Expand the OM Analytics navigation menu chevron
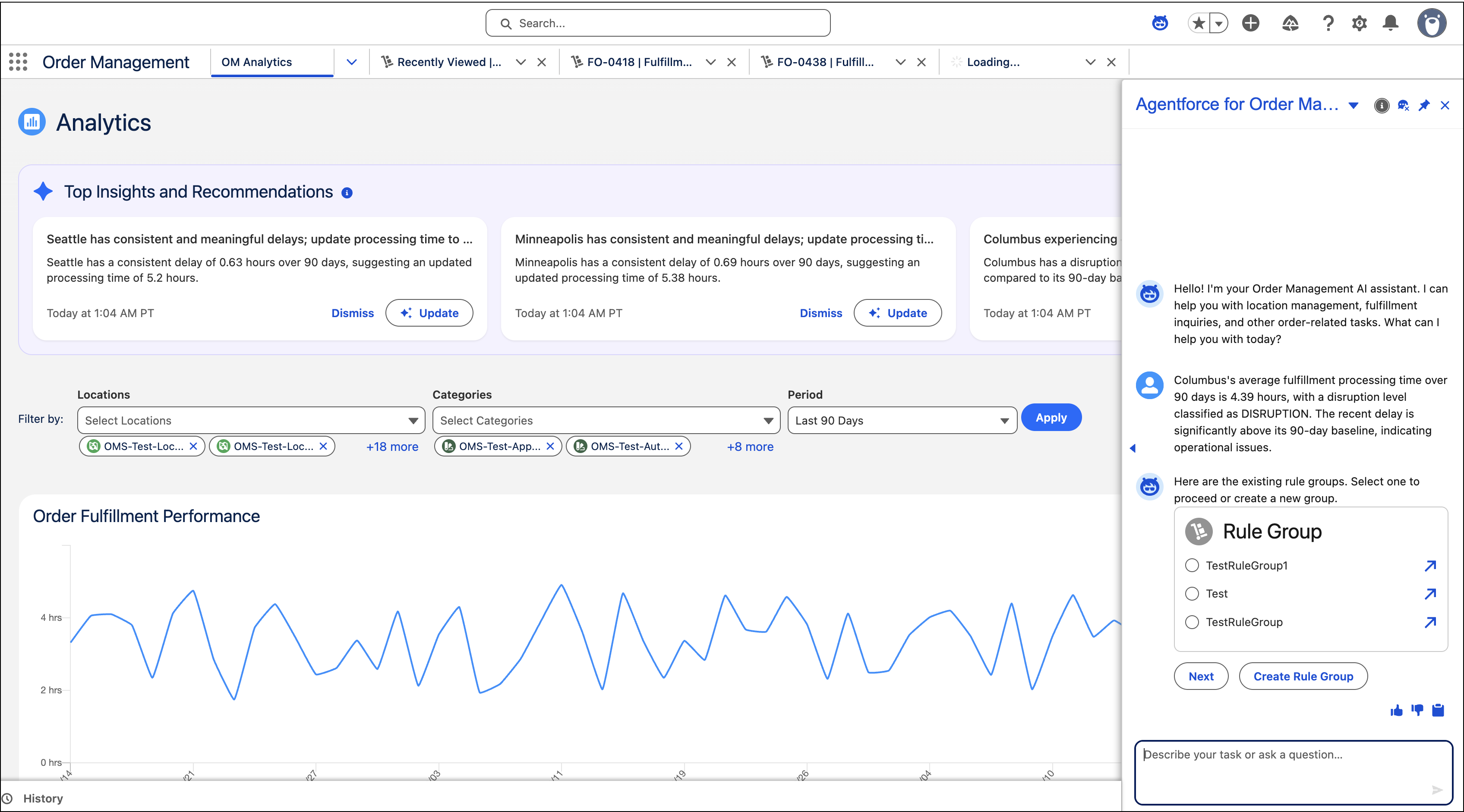This screenshot has height=812, width=1464. coord(352,62)
